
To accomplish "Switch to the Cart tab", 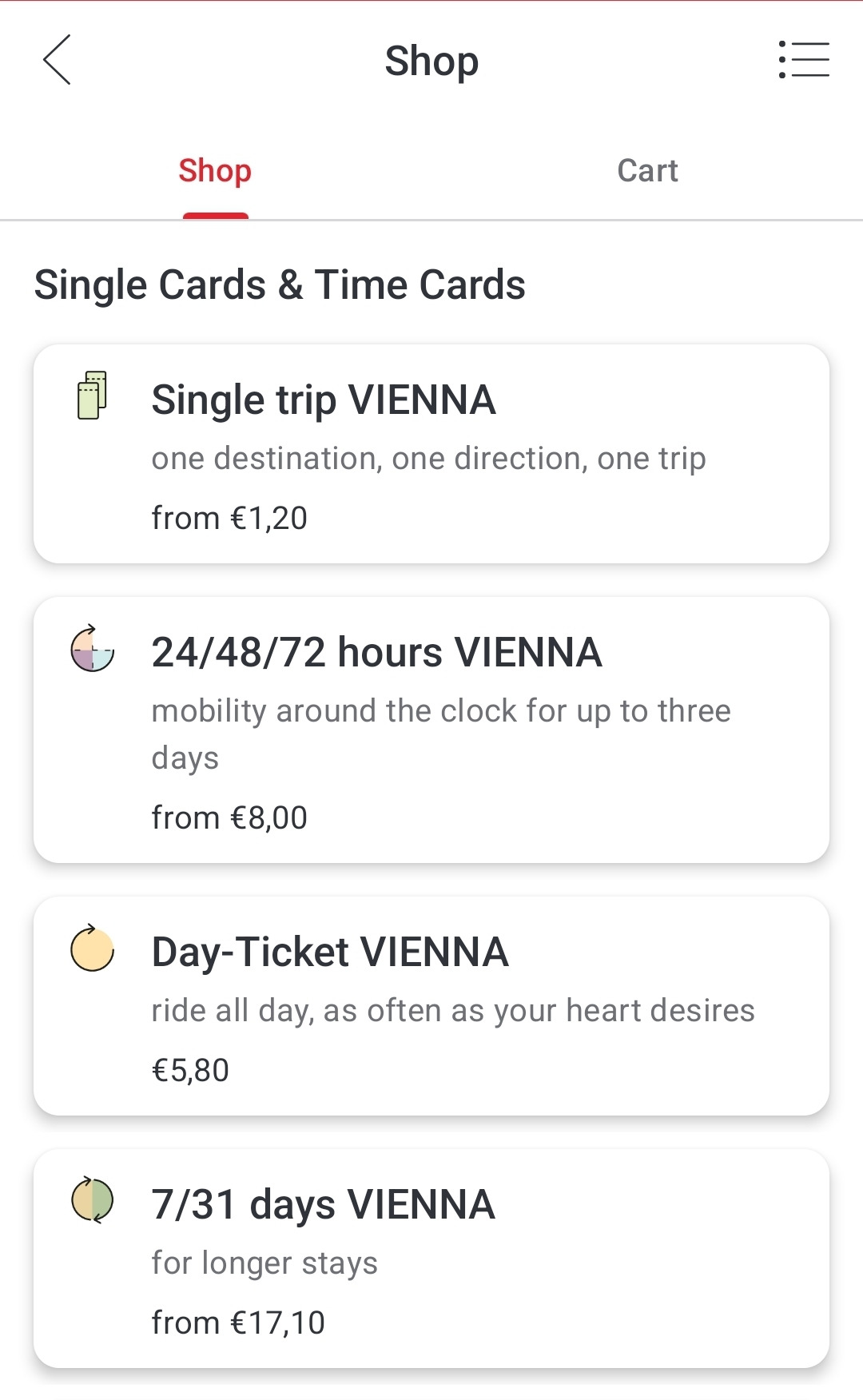I will click(647, 171).
